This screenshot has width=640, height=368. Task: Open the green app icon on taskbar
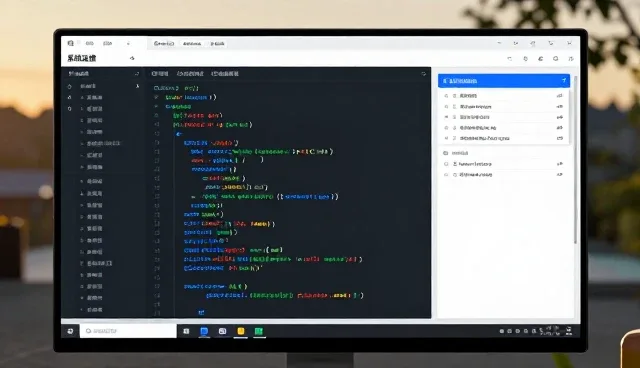pos(259,331)
